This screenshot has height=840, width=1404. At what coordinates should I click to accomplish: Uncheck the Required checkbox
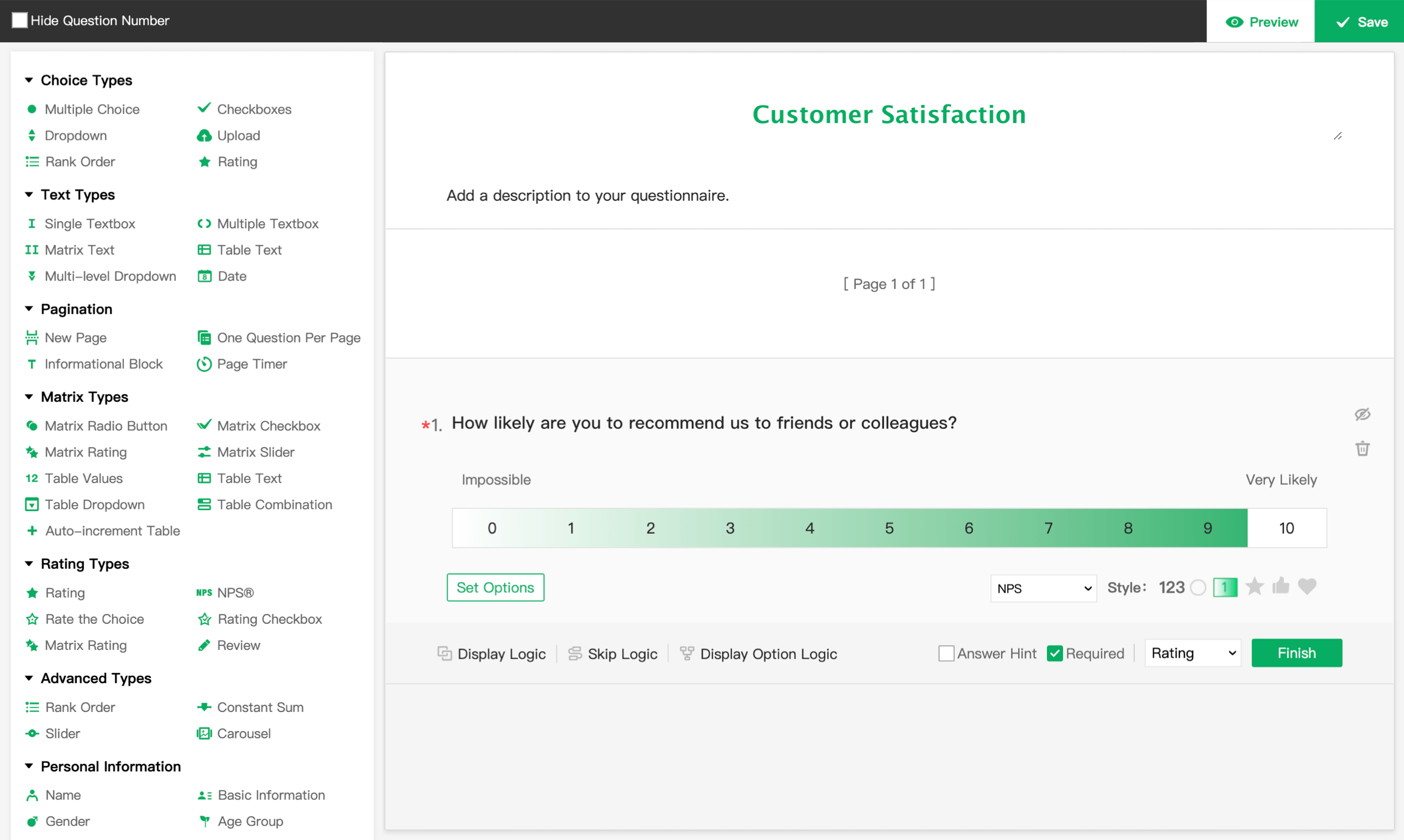click(x=1055, y=654)
